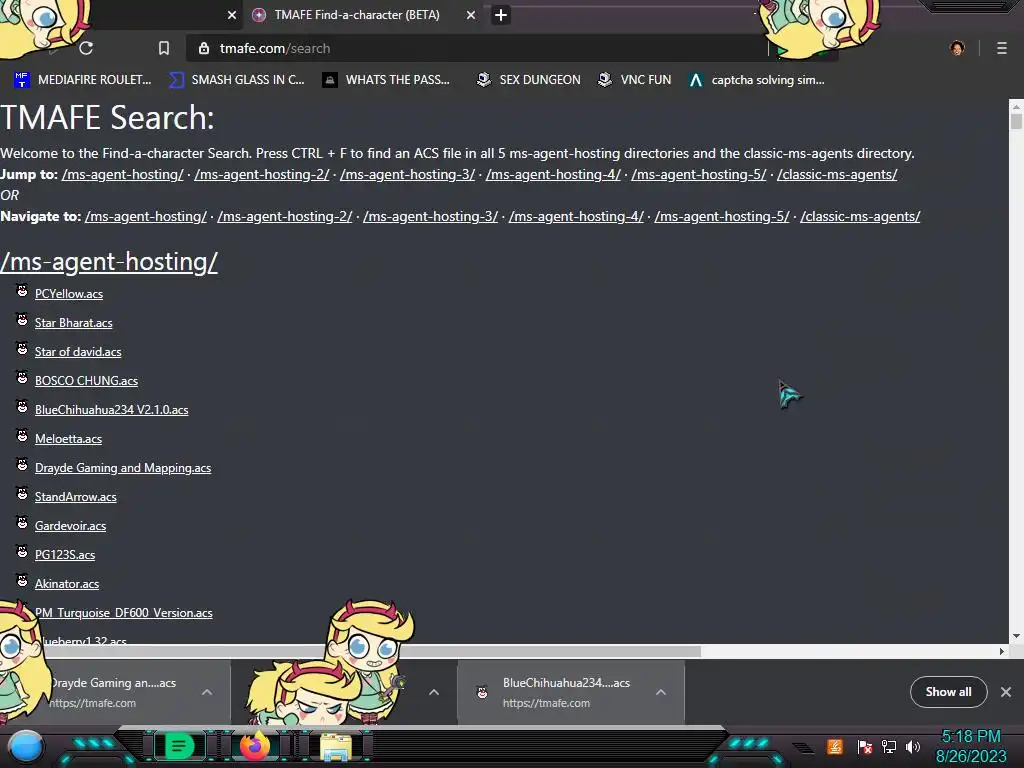Image resolution: width=1024 pixels, height=768 pixels.
Task: Download Meloetta.acs
Action: [69, 439]
